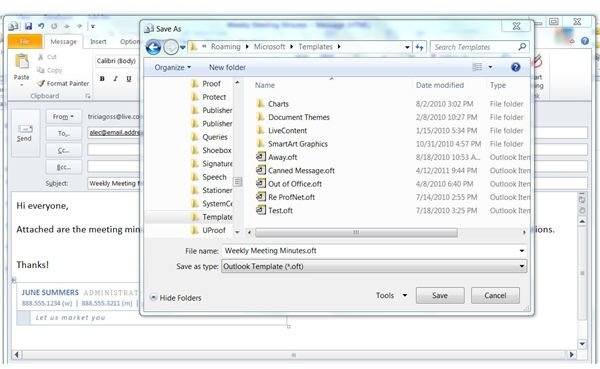Toggle Underline formatting in the ribbon
Viewport: 600px width, 369px height.
click(129, 78)
